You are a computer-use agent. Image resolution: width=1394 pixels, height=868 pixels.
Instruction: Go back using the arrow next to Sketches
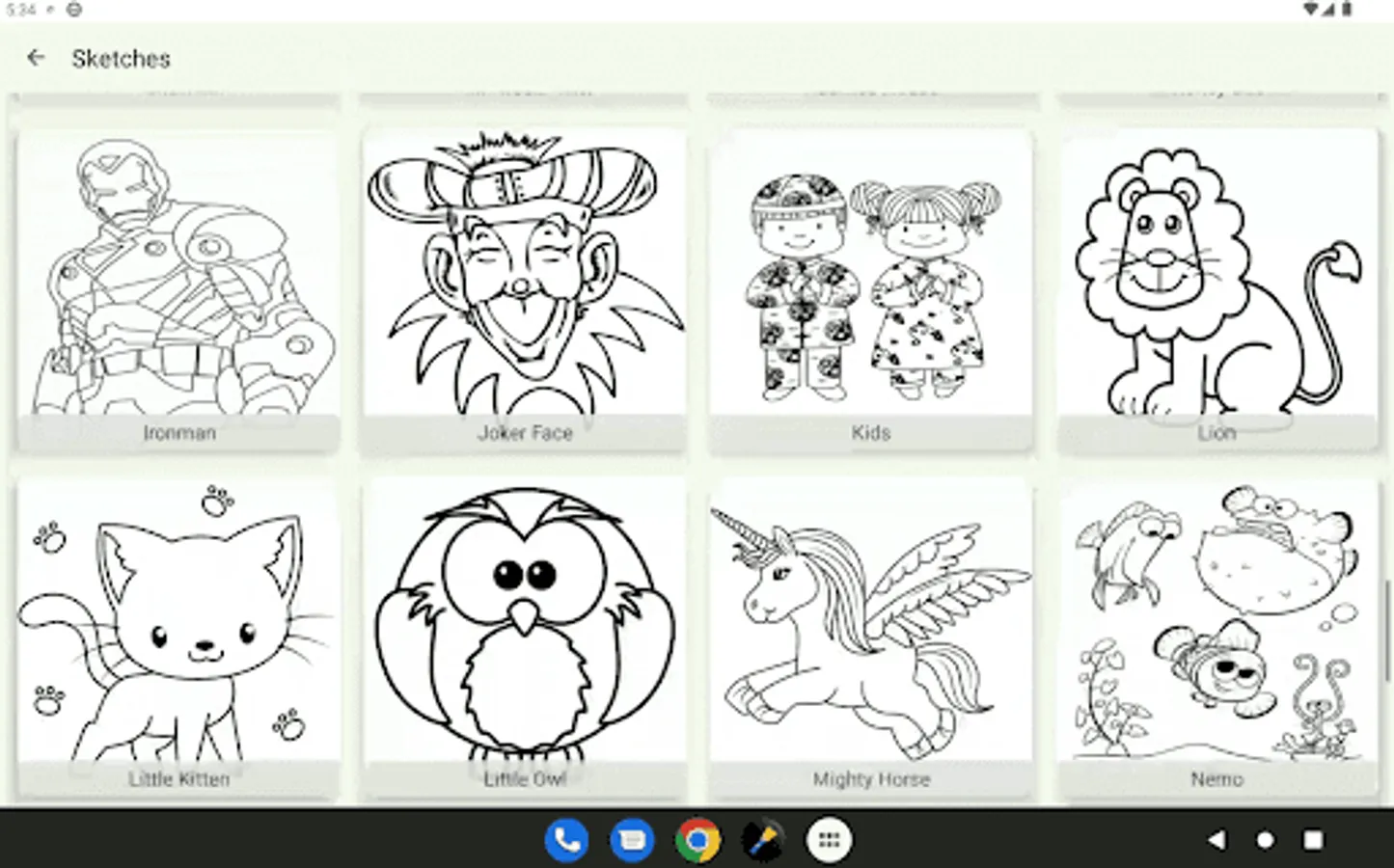pos(36,58)
